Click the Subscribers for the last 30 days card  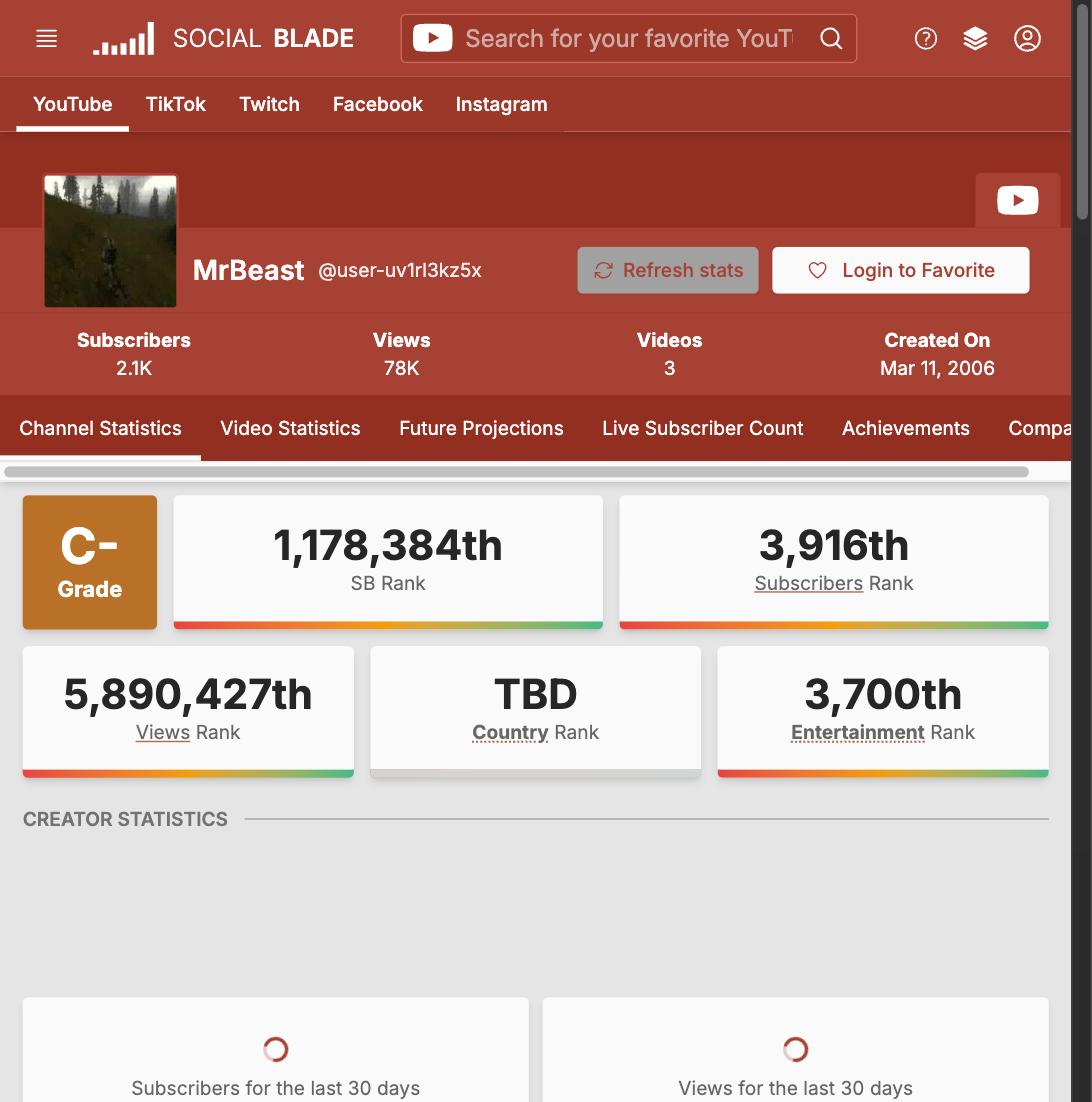pyautogui.click(x=275, y=1050)
